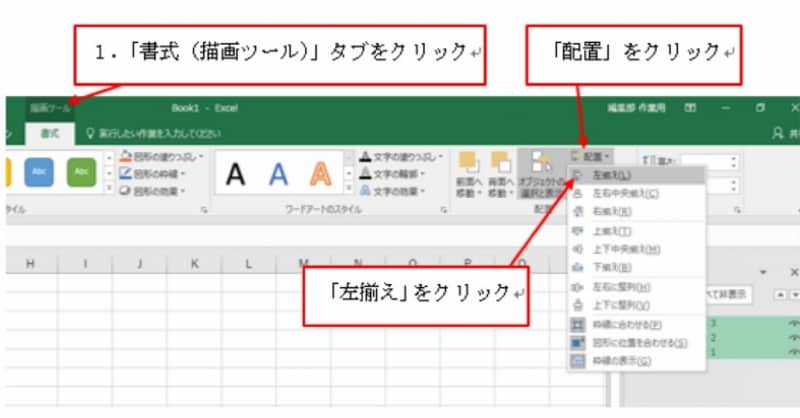800x418 pixels.
Task: Open the 文字の効果 text effects menu
Action: tap(392, 191)
